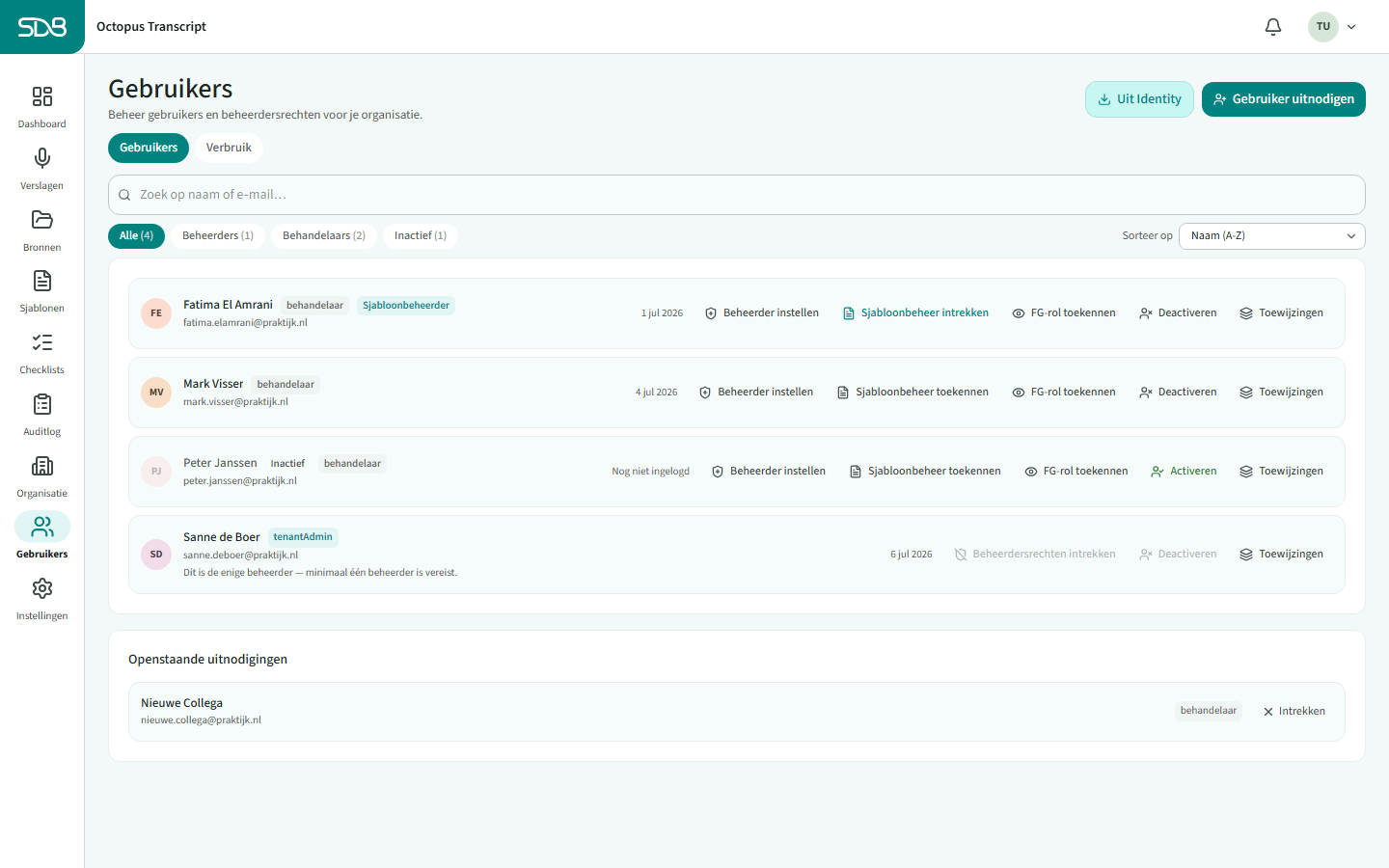Click the Openstaande uitnodigingen heading

(x=207, y=660)
